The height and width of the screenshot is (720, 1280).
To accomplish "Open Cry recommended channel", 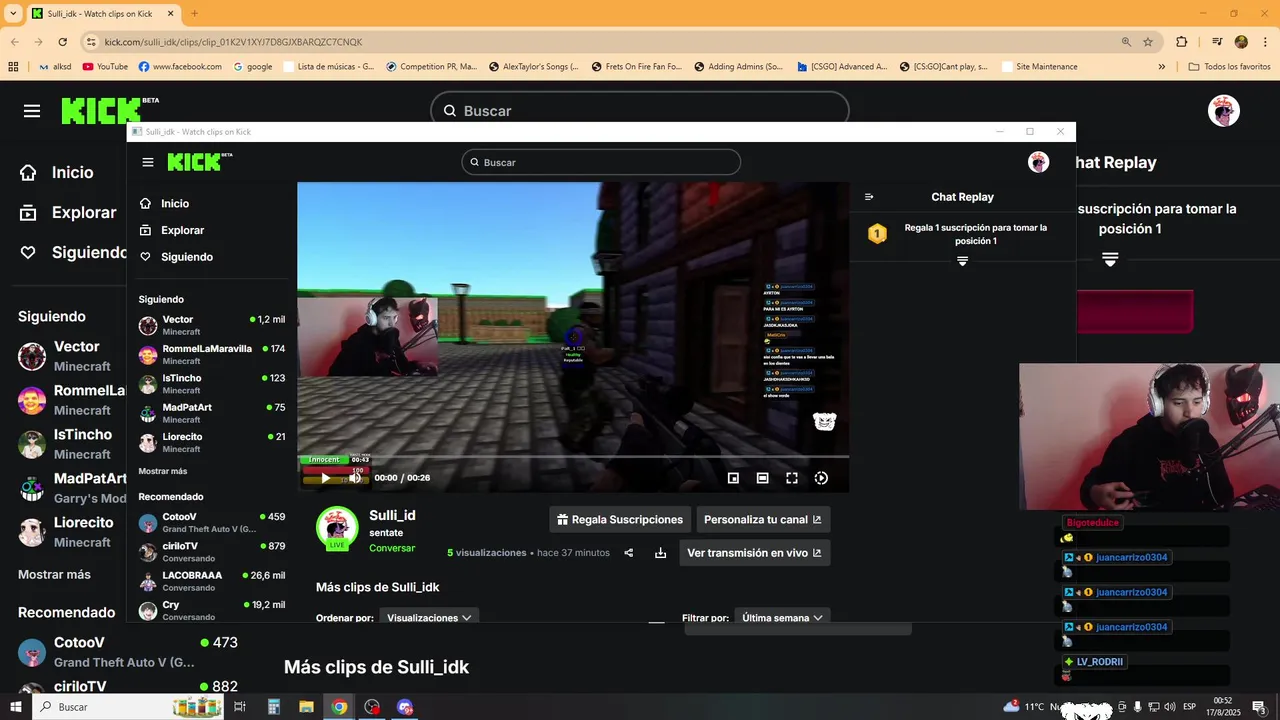I will [x=212, y=610].
